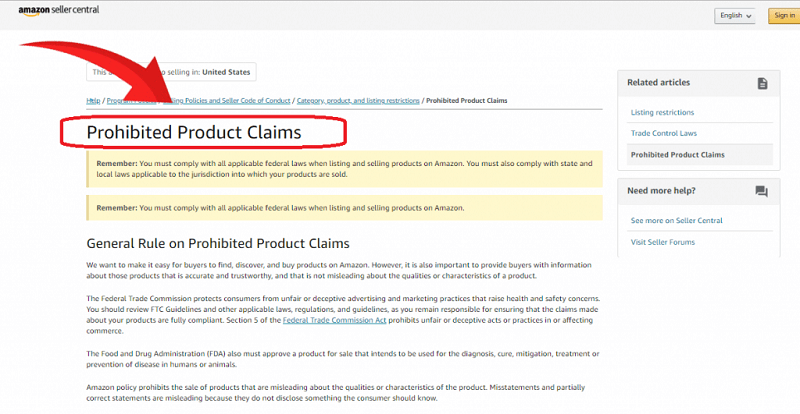Click Visit Seller Forums link
This screenshot has width=800, height=414.
(663, 242)
